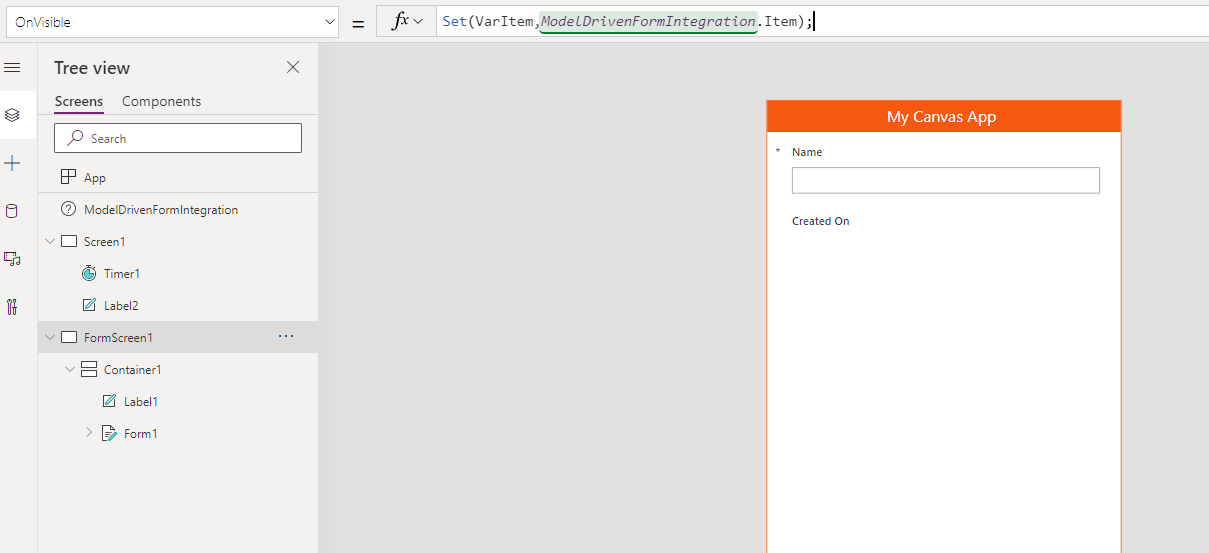This screenshot has width=1209, height=553.
Task: Open the Advanced tools icon
Action: click(x=12, y=307)
